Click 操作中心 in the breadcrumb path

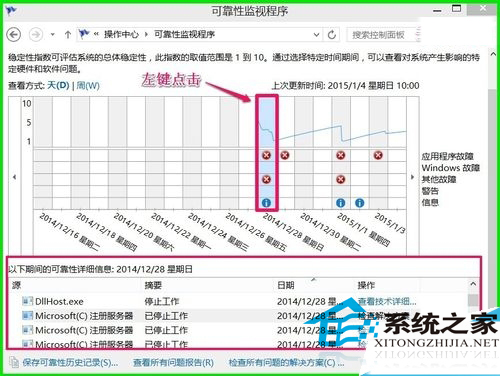pos(121,34)
